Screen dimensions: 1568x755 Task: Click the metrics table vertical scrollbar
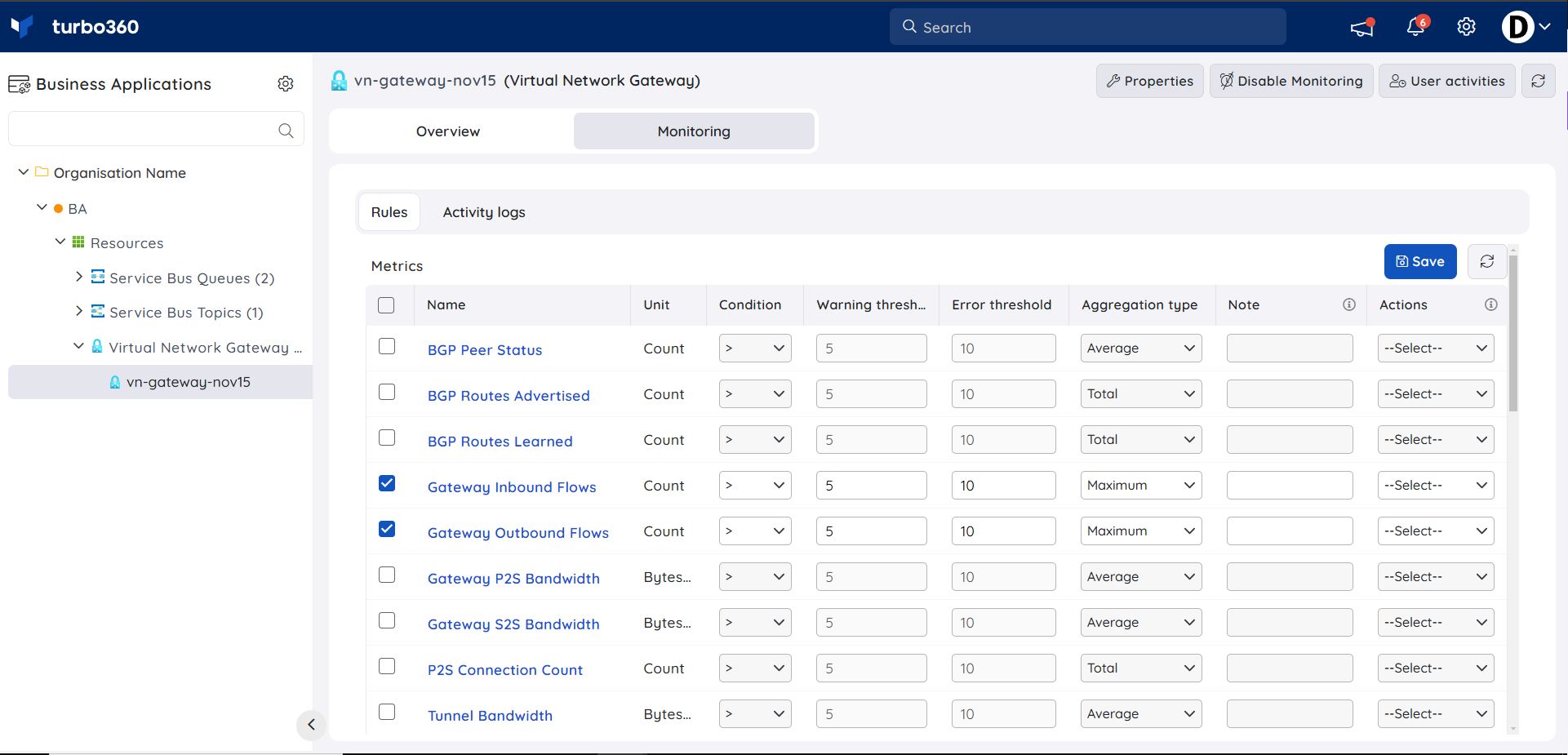point(1513,333)
